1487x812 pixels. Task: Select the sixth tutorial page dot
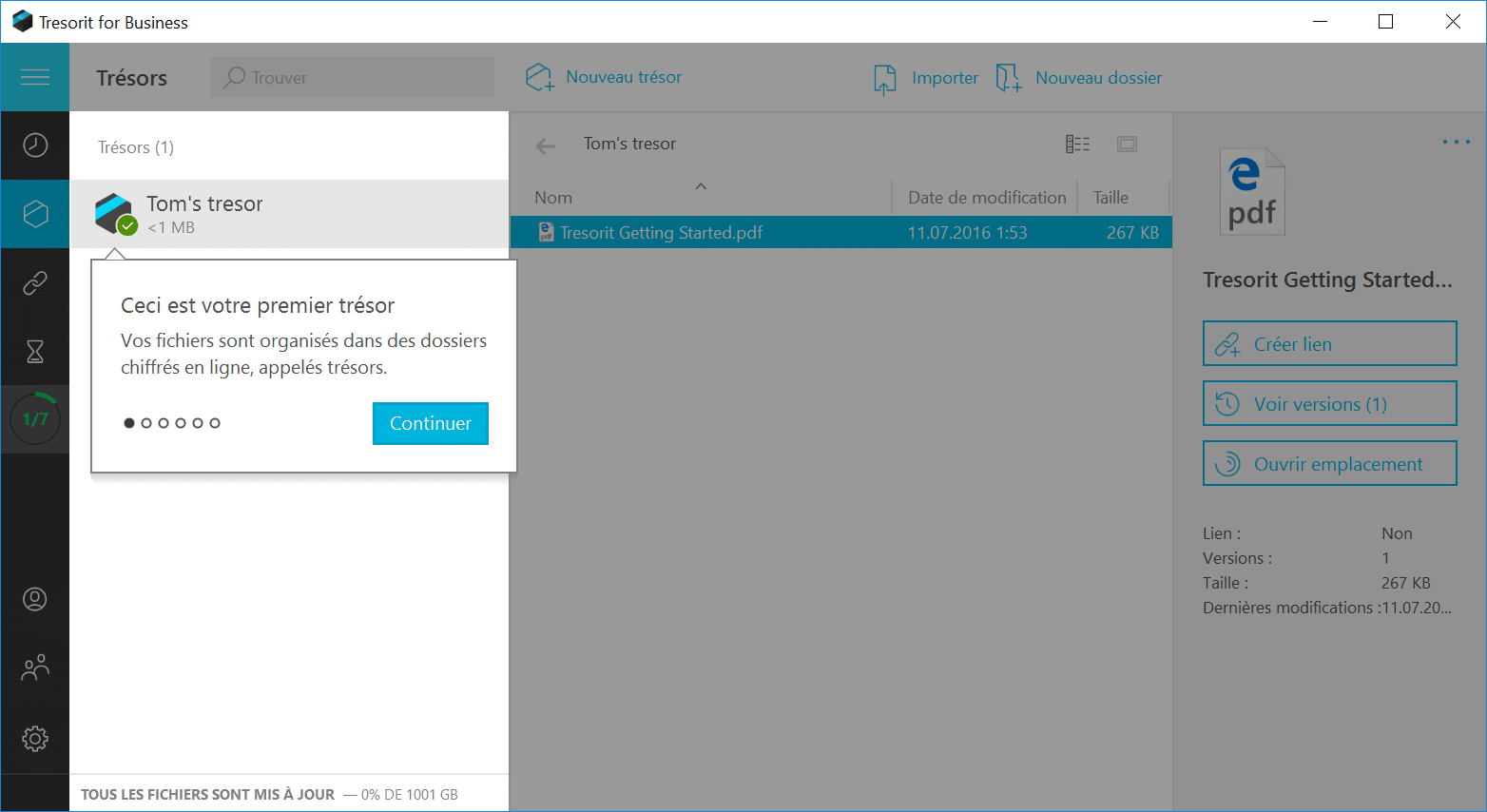coord(215,423)
